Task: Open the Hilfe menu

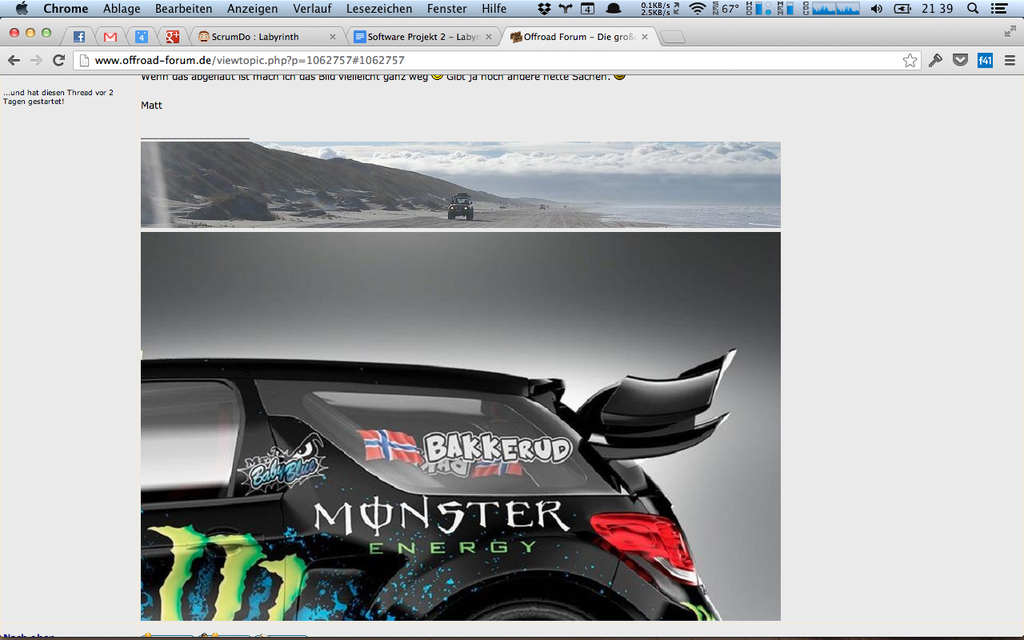Action: (x=494, y=8)
